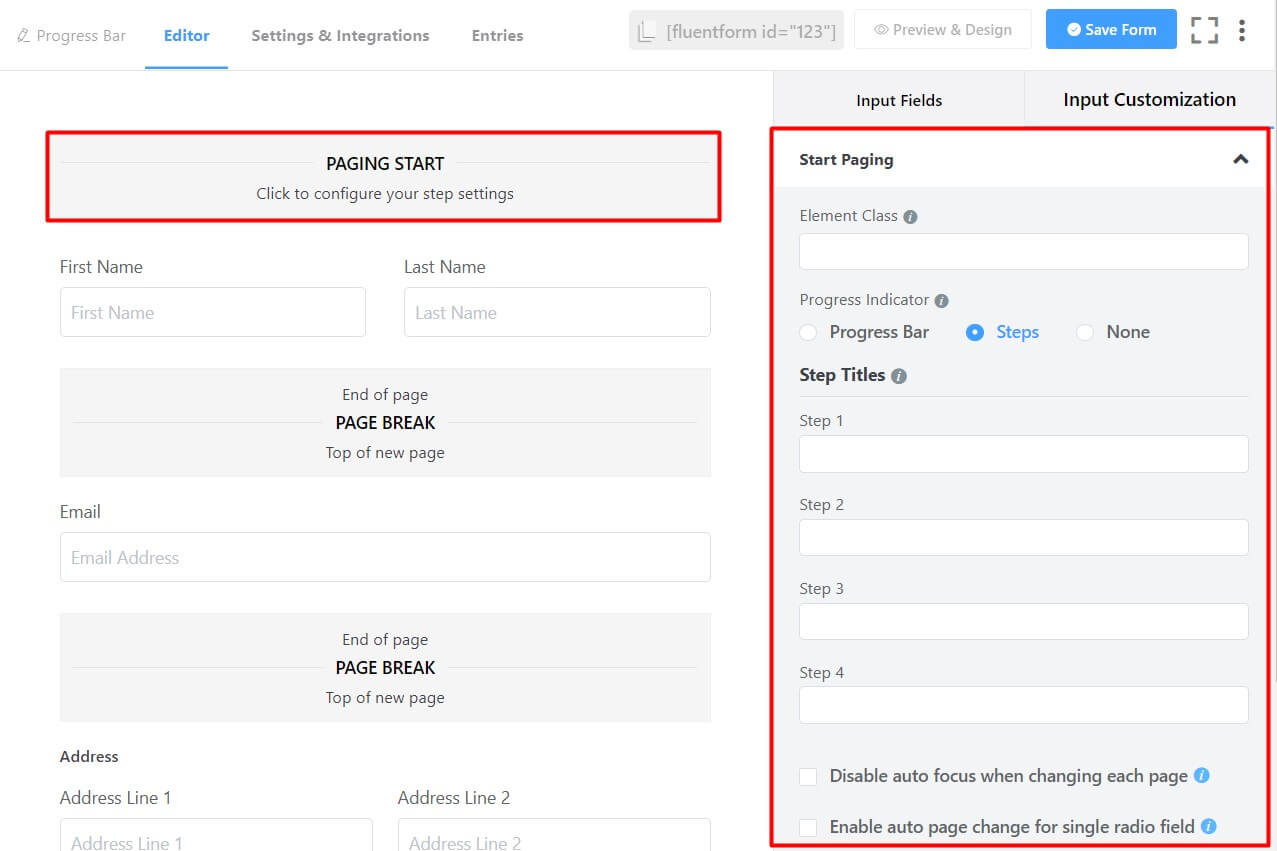The width and height of the screenshot is (1277, 851).
Task: Open the Progress Indicator tooltip icon
Action: click(942, 300)
